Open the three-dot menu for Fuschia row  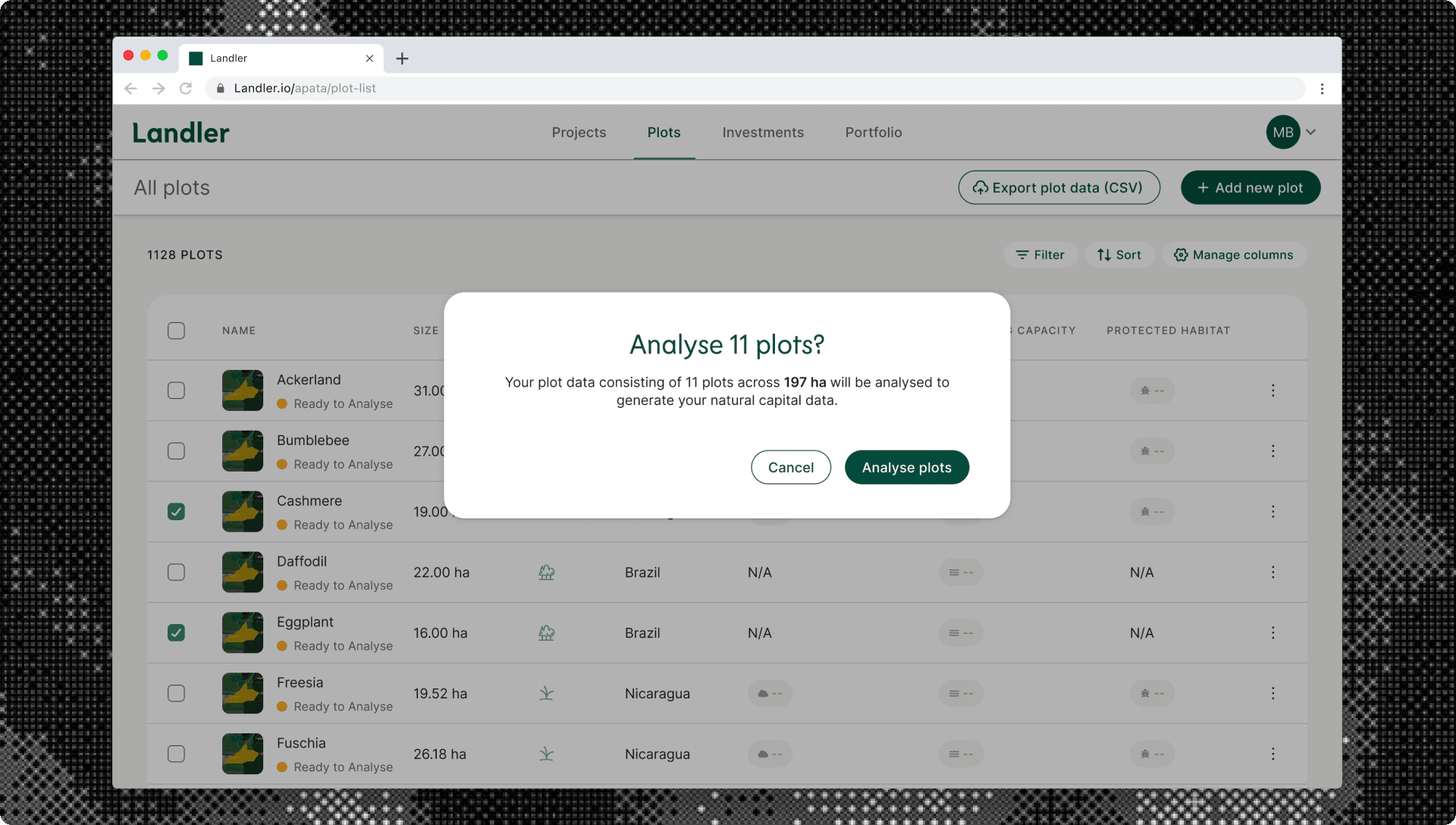[x=1272, y=754]
